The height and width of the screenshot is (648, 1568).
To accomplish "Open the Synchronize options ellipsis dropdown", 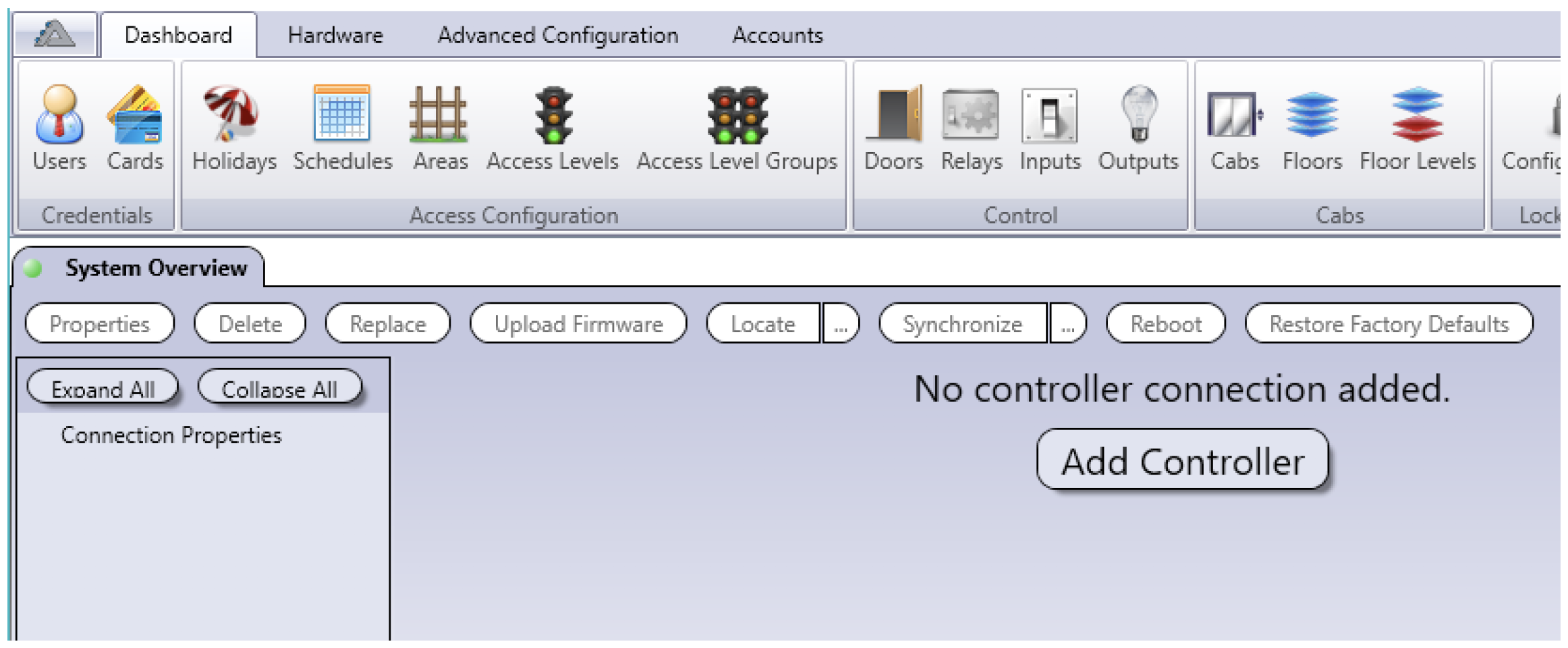I will (1067, 324).
